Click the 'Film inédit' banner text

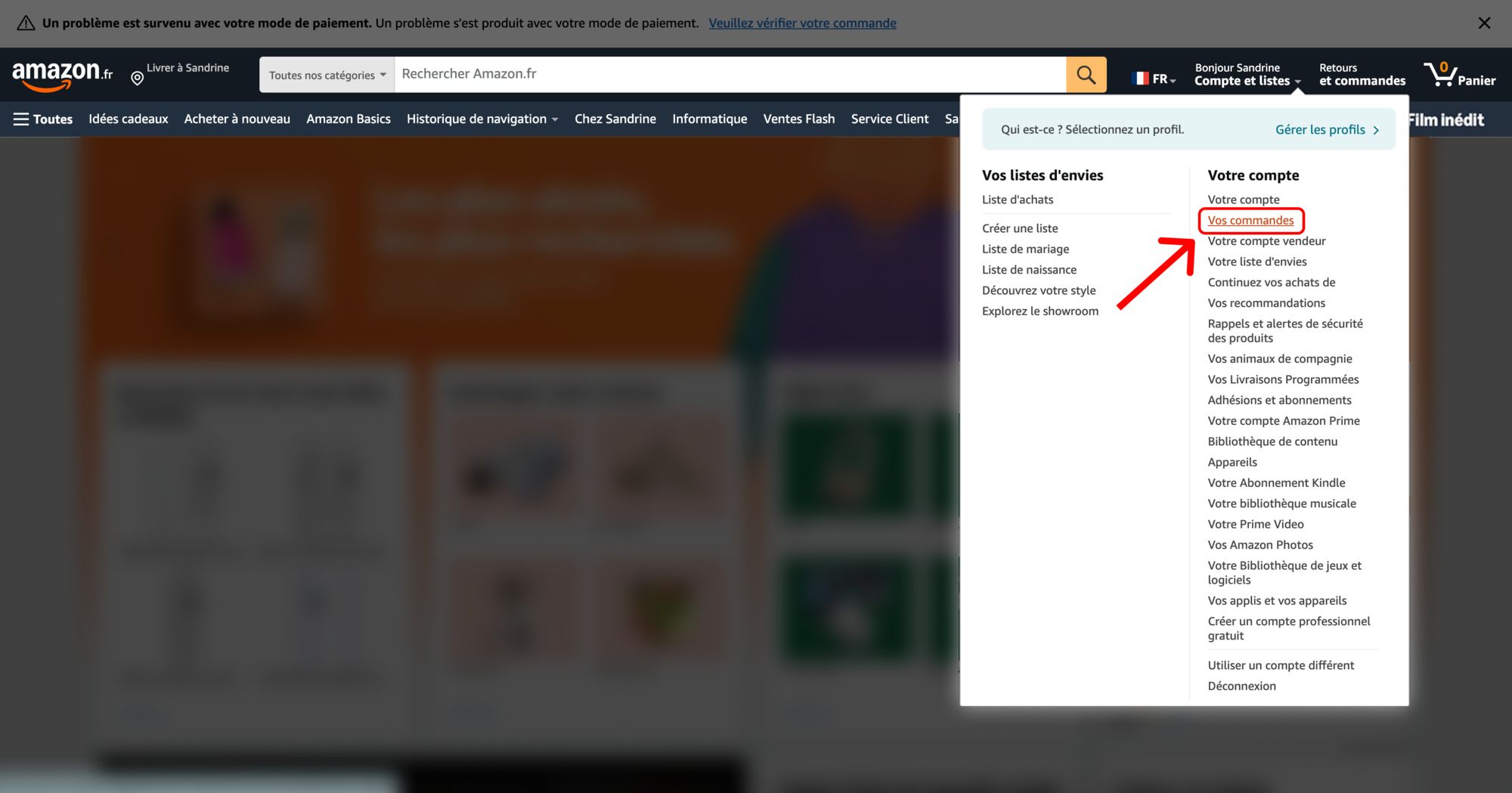tap(1446, 119)
